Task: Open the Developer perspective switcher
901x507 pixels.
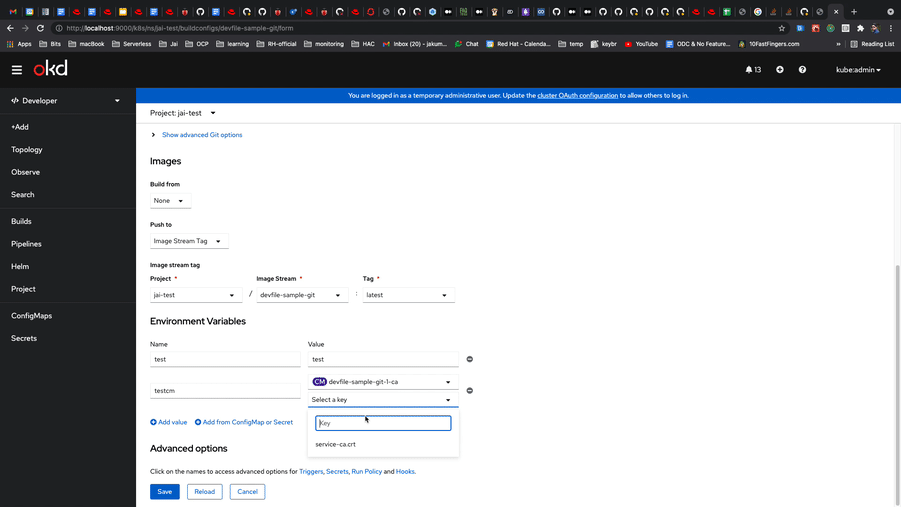Action: click(67, 101)
